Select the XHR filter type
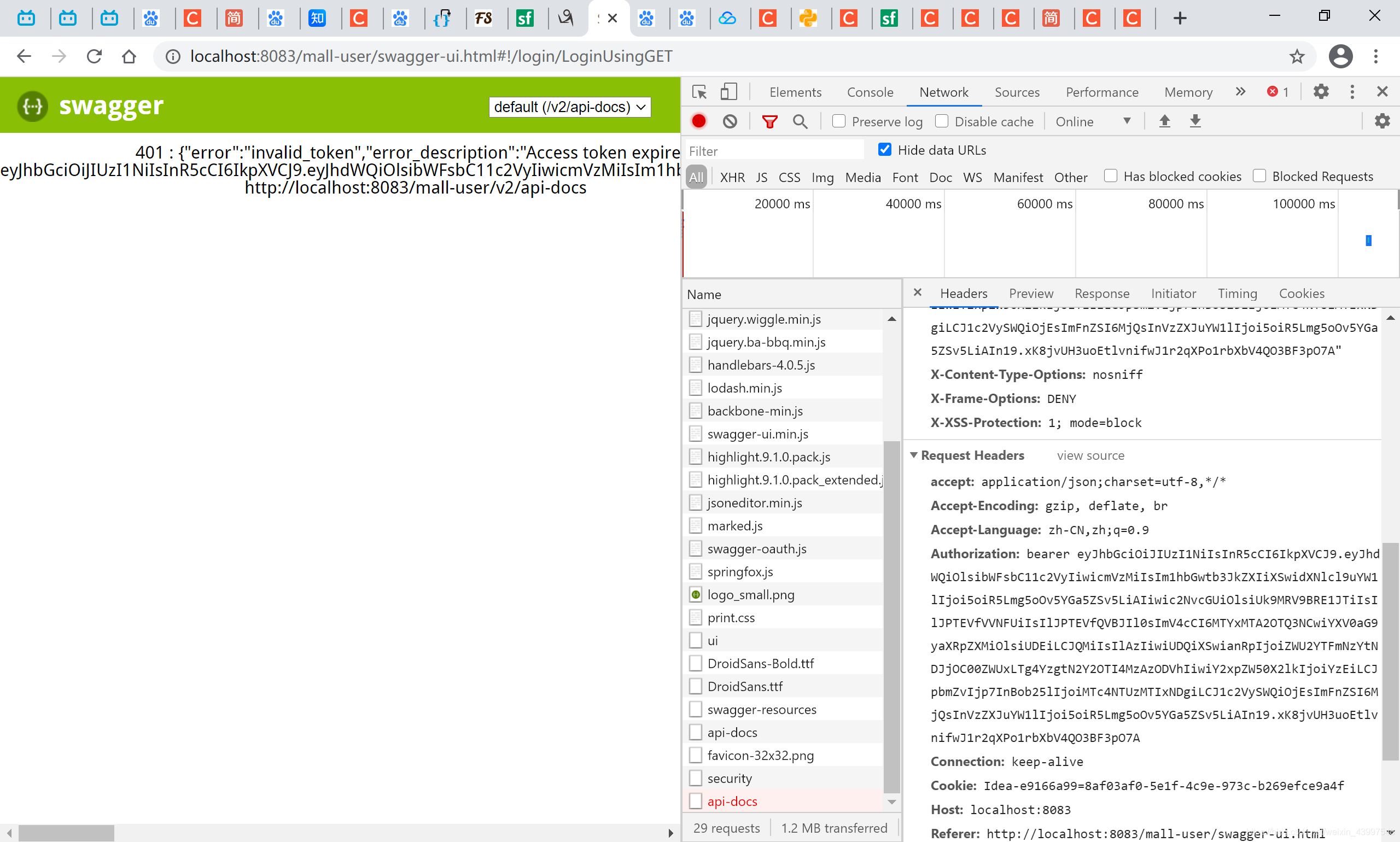The height and width of the screenshot is (842, 1400). click(732, 177)
